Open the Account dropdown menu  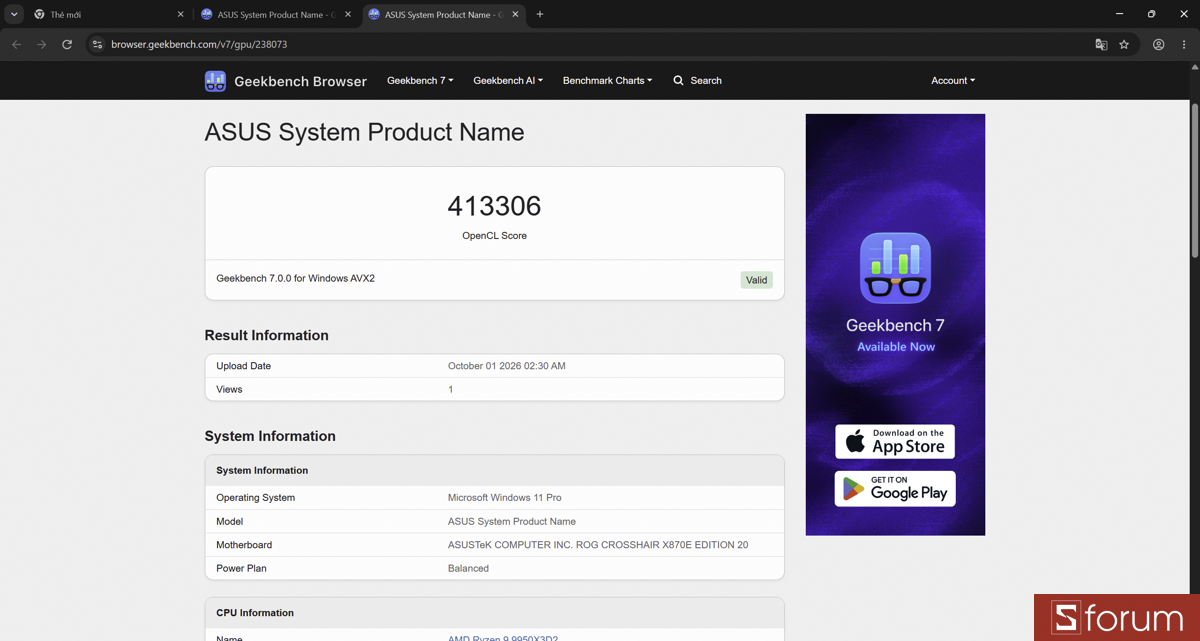tap(953, 80)
